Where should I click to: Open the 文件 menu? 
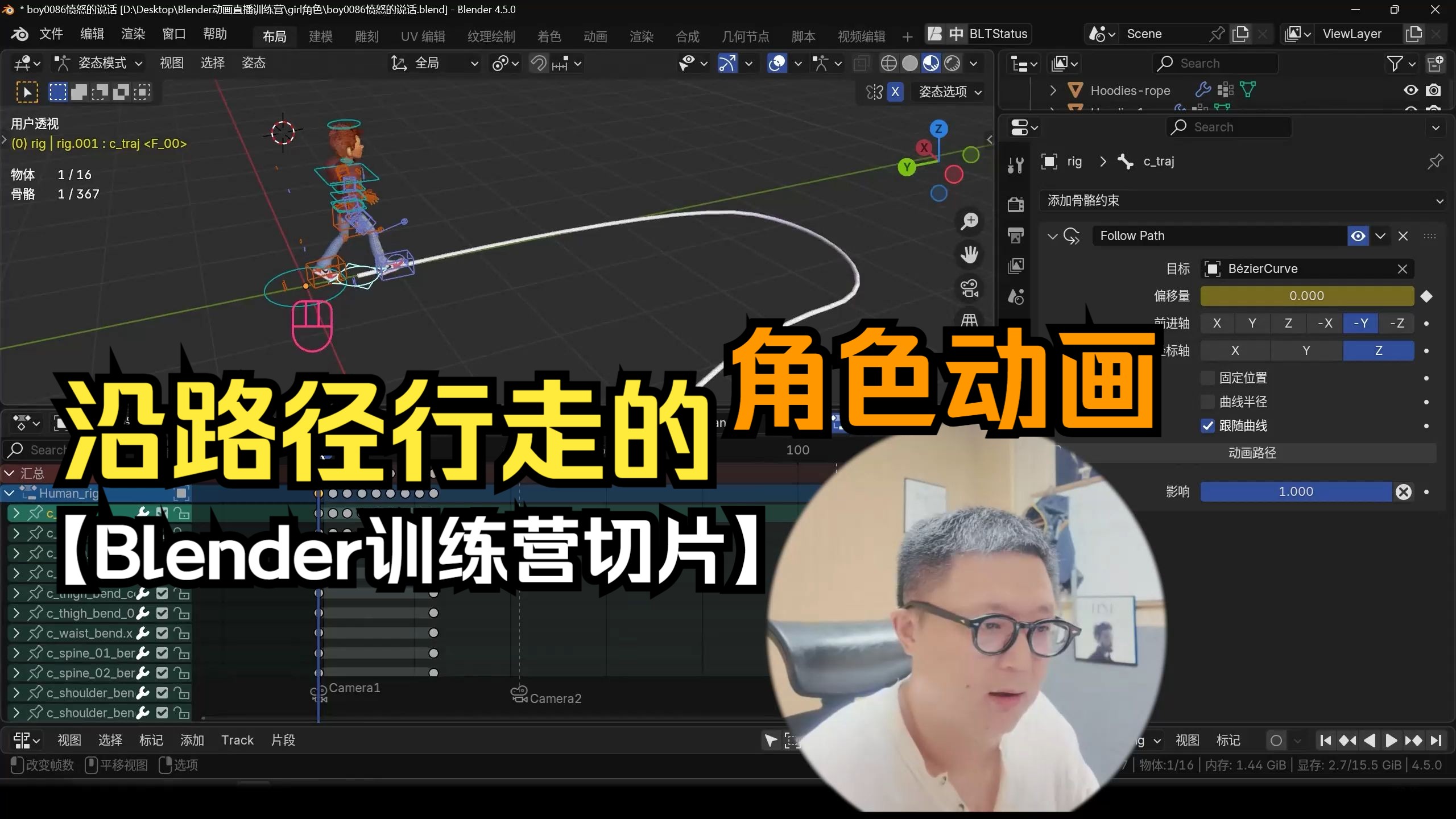pos(51,34)
